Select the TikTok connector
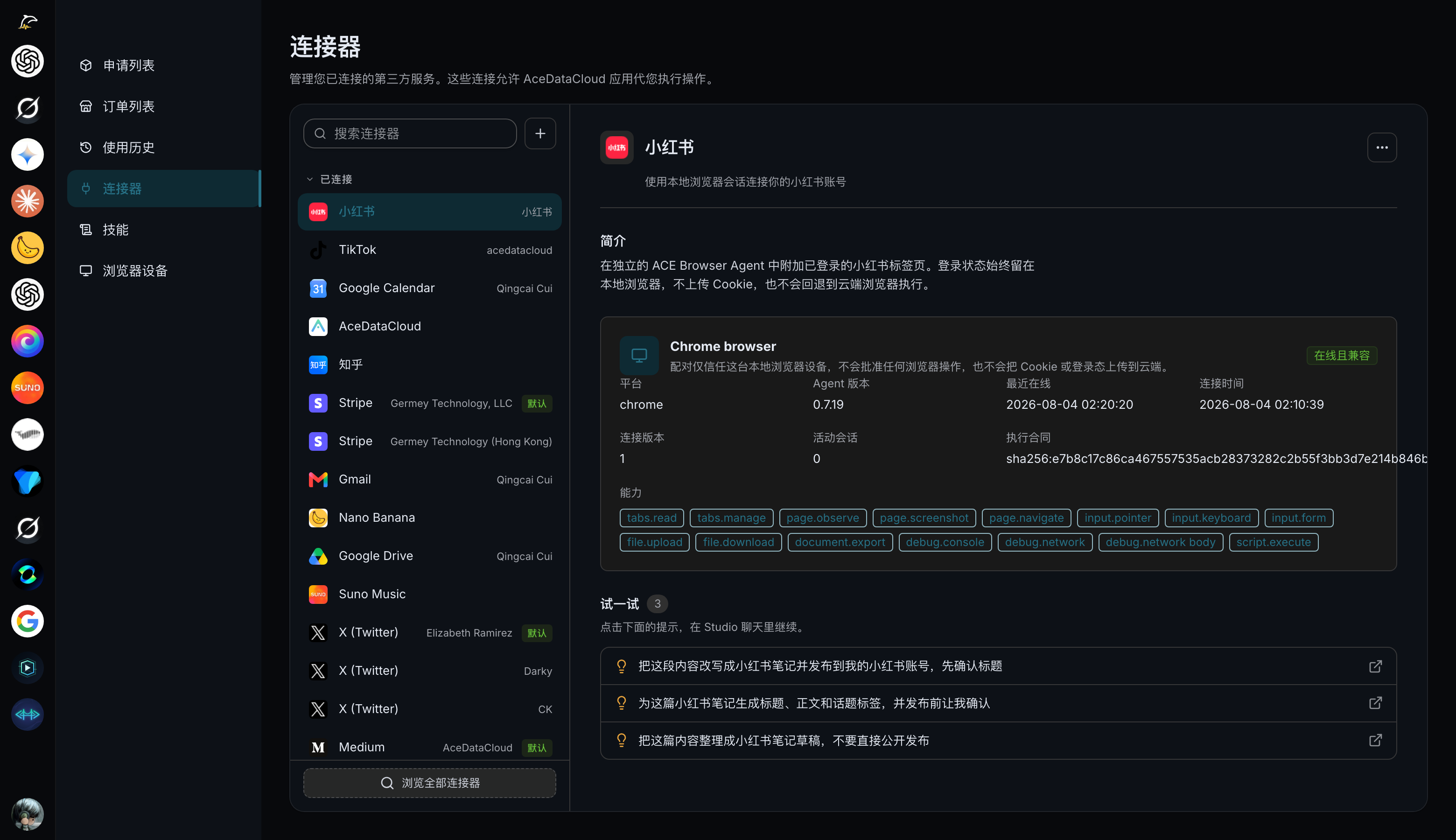Viewport: 1456px width, 840px height. pos(430,250)
